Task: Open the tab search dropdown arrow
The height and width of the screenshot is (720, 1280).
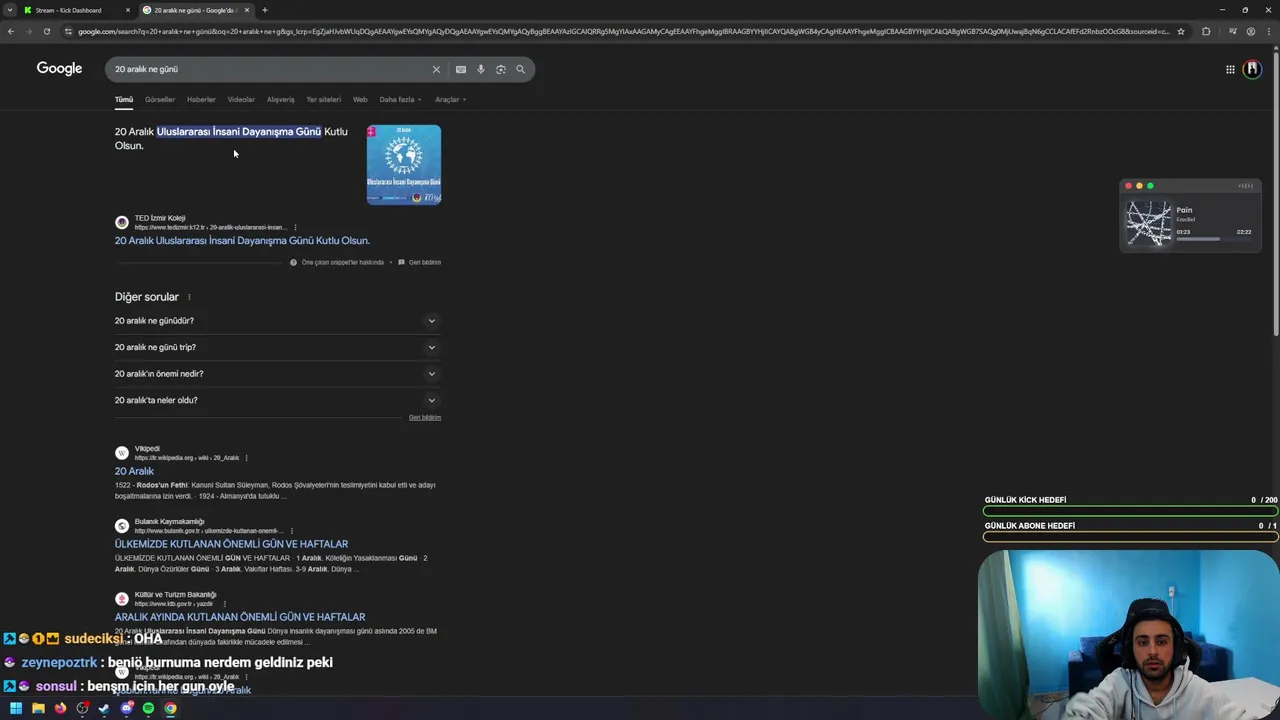Action: 10,10
